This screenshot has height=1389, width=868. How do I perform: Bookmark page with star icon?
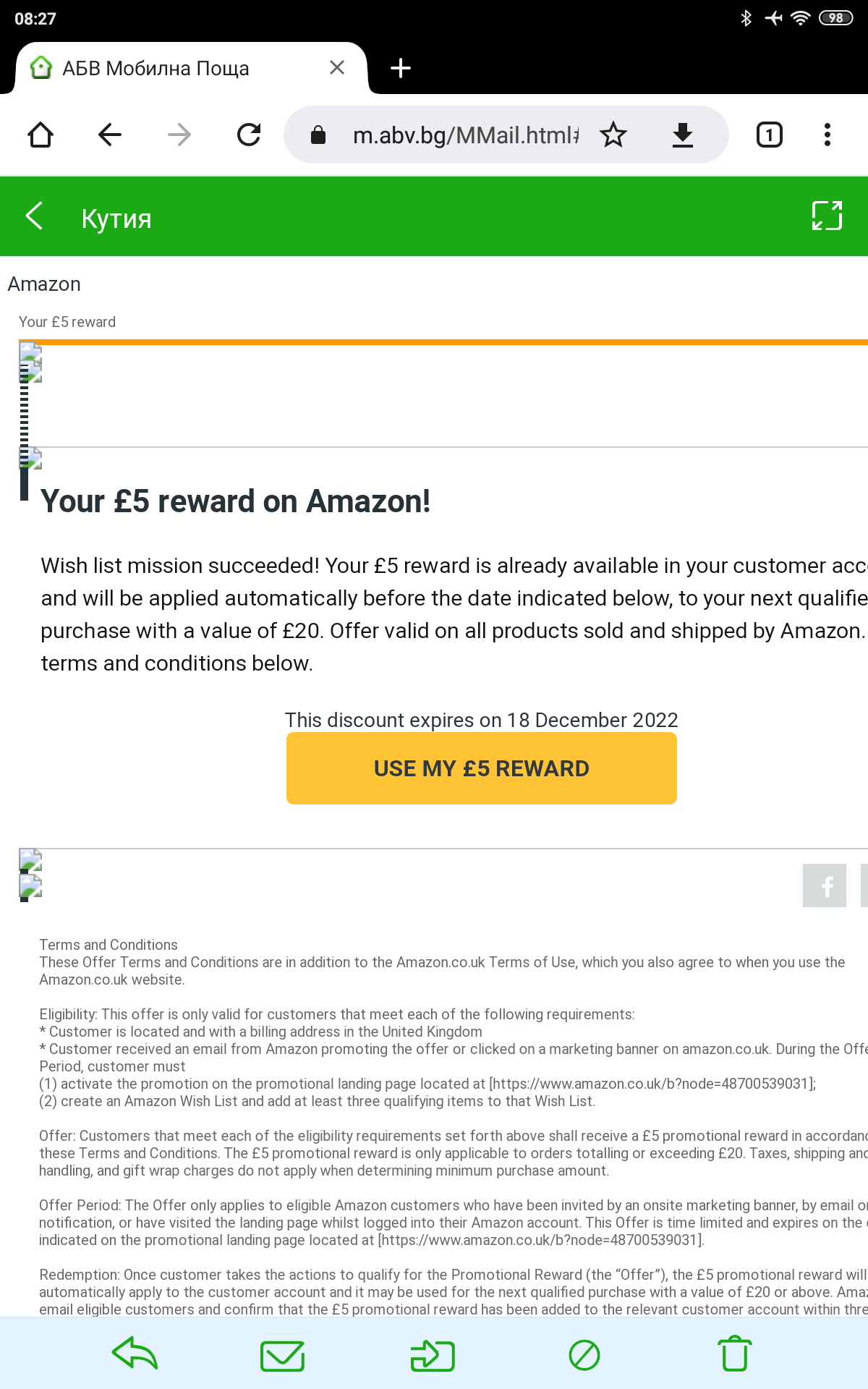coord(613,135)
